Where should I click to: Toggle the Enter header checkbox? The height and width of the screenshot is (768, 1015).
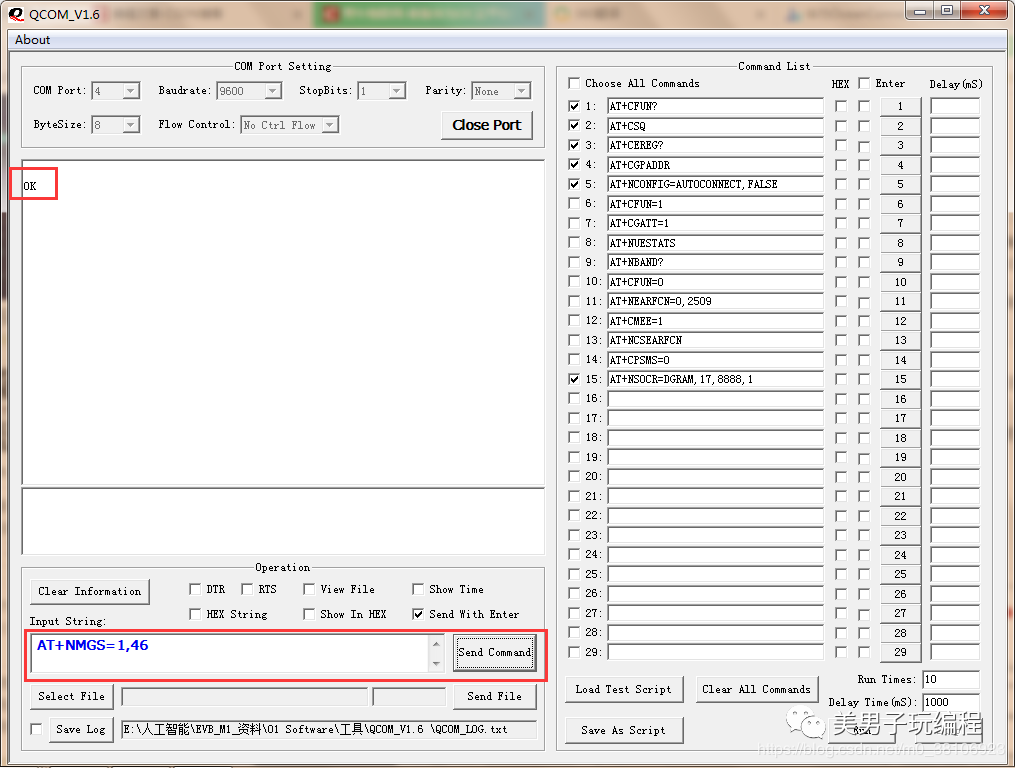(x=864, y=83)
